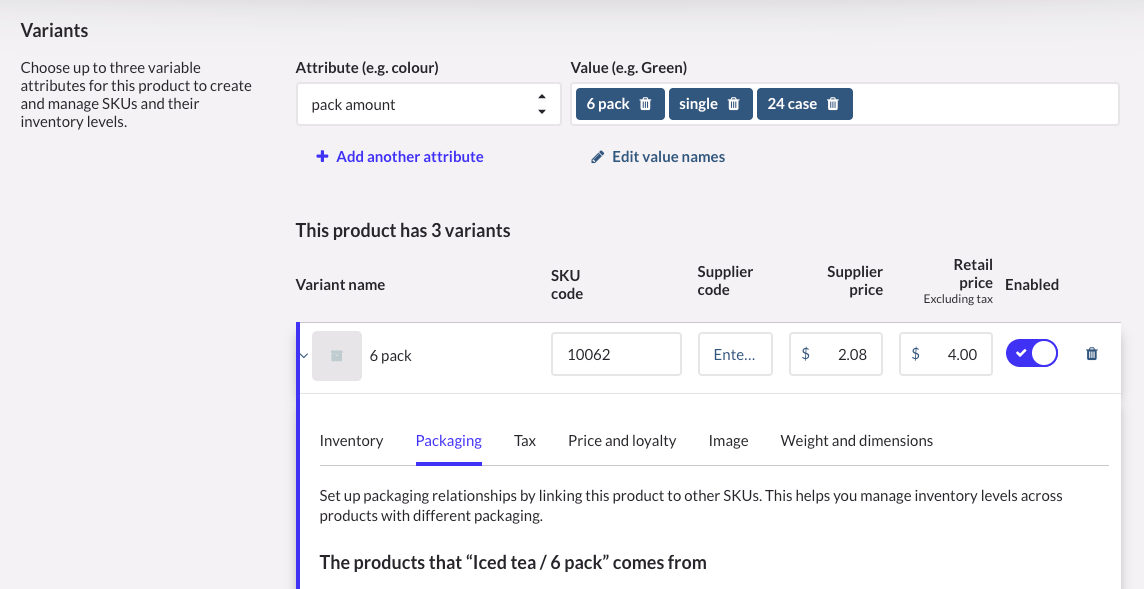The image size is (1144, 589).
Task: Click the Supplier code input field
Action: click(x=735, y=354)
